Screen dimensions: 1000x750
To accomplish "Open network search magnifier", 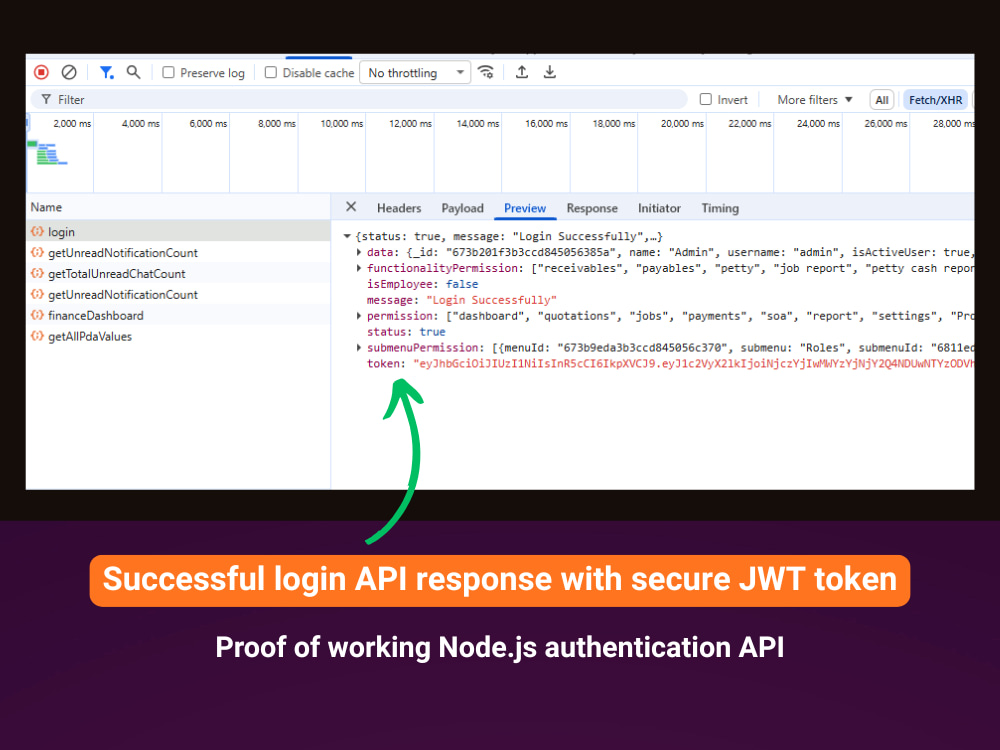I will click(x=133, y=72).
